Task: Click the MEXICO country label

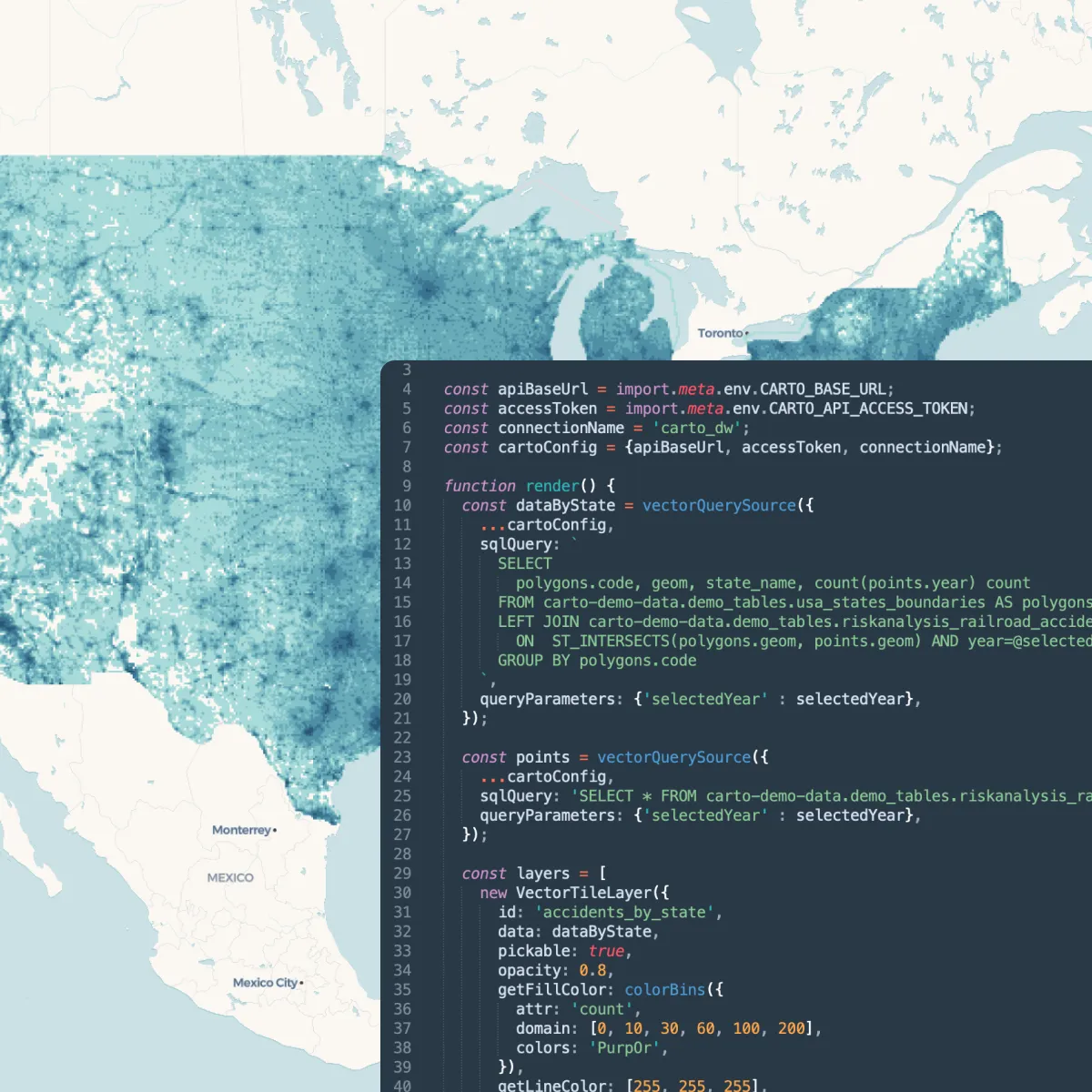Action: [229, 877]
